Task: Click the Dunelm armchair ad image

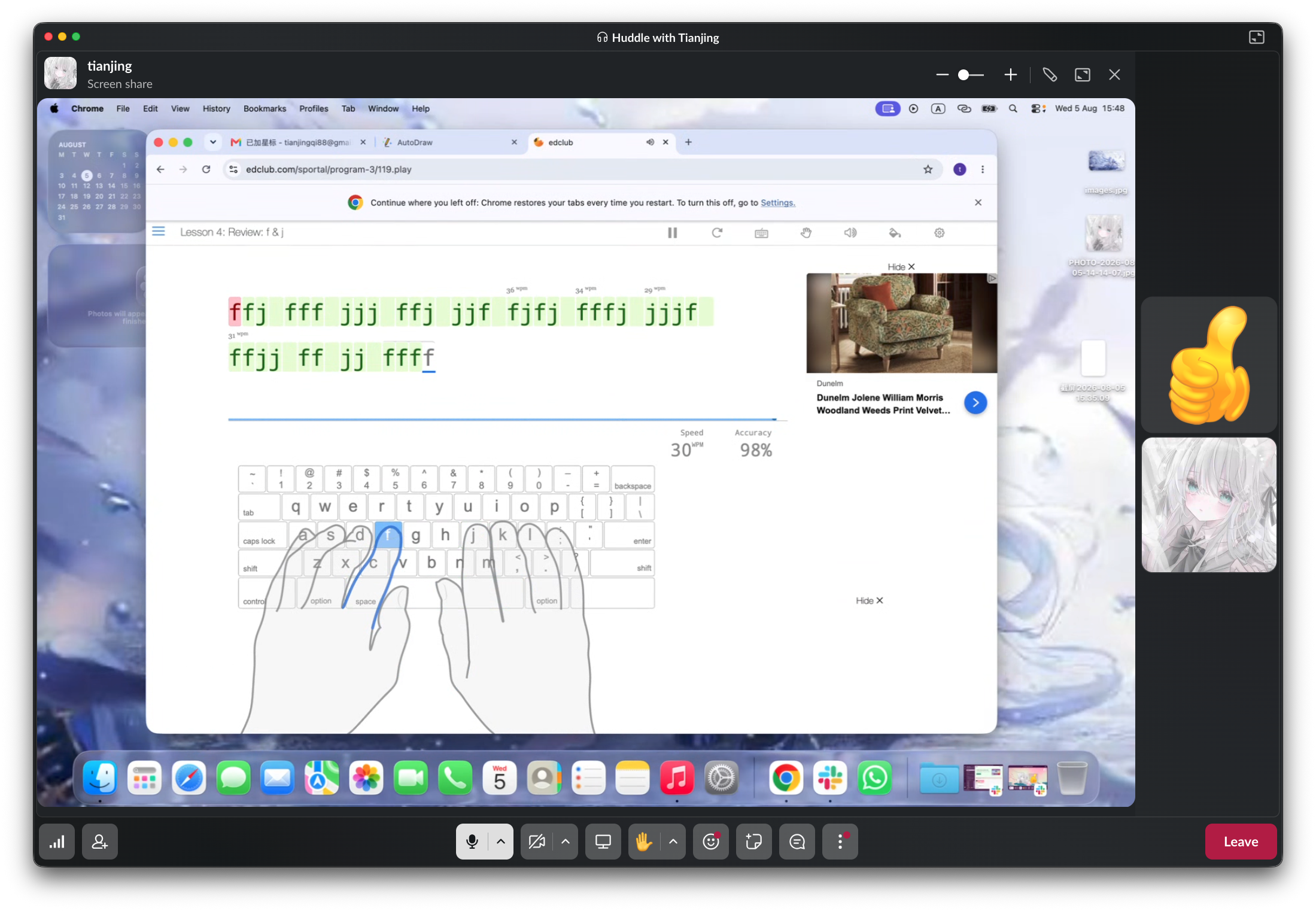Action: pyautogui.click(x=901, y=323)
